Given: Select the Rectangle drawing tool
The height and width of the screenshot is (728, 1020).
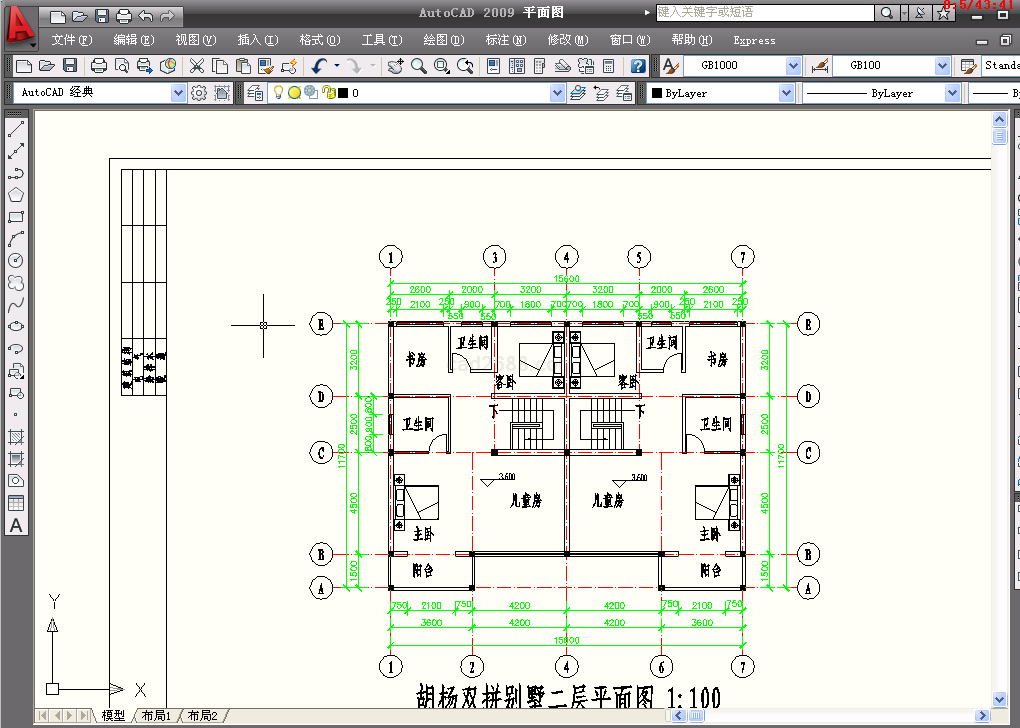Looking at the screenshot, I should (16, 217).
